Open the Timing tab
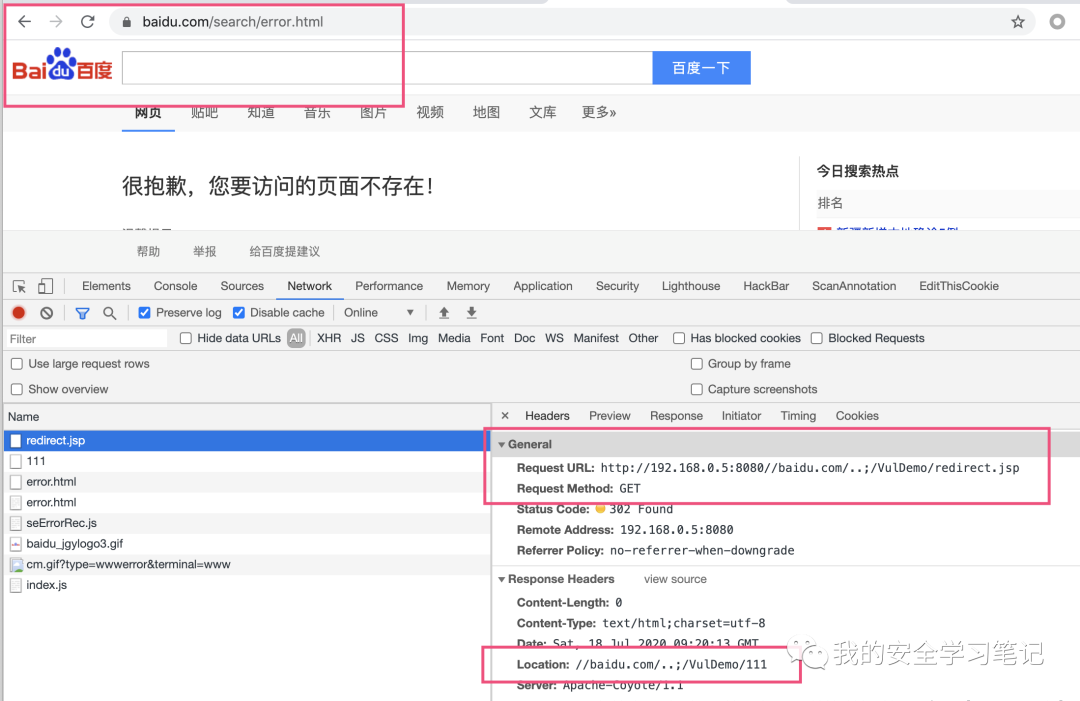This screenshot has height=701, width=1080. point(798,416)
